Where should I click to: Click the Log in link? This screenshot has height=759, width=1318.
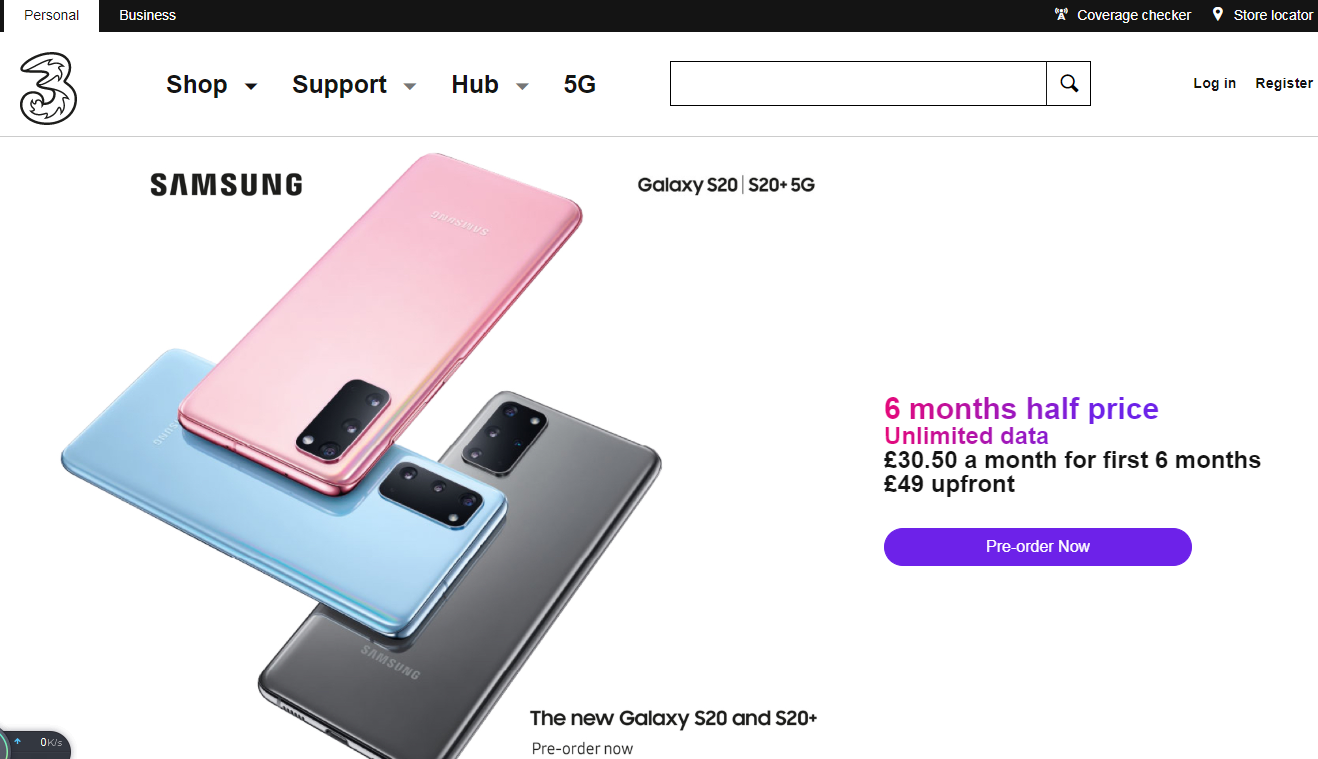1214,83
